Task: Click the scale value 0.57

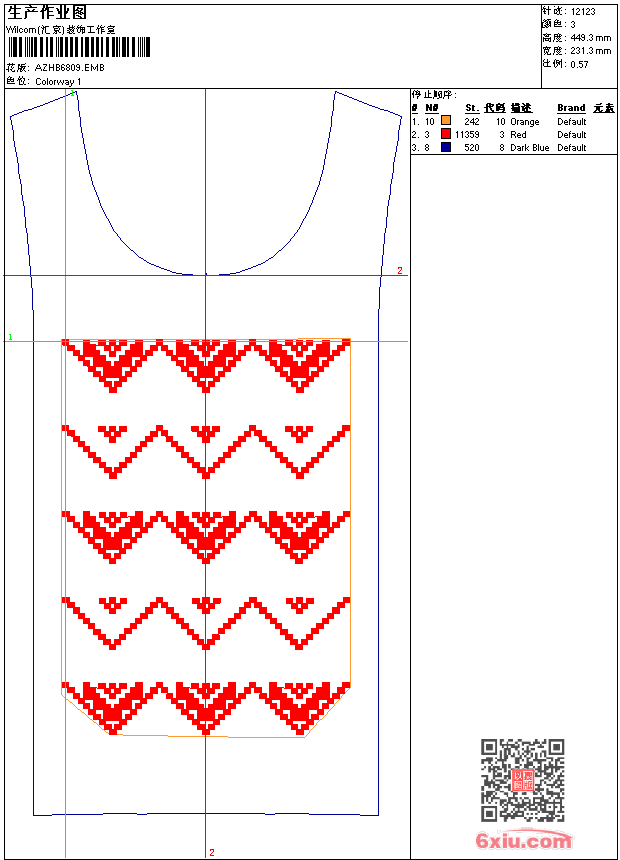Action: click(x=579, y=64)
